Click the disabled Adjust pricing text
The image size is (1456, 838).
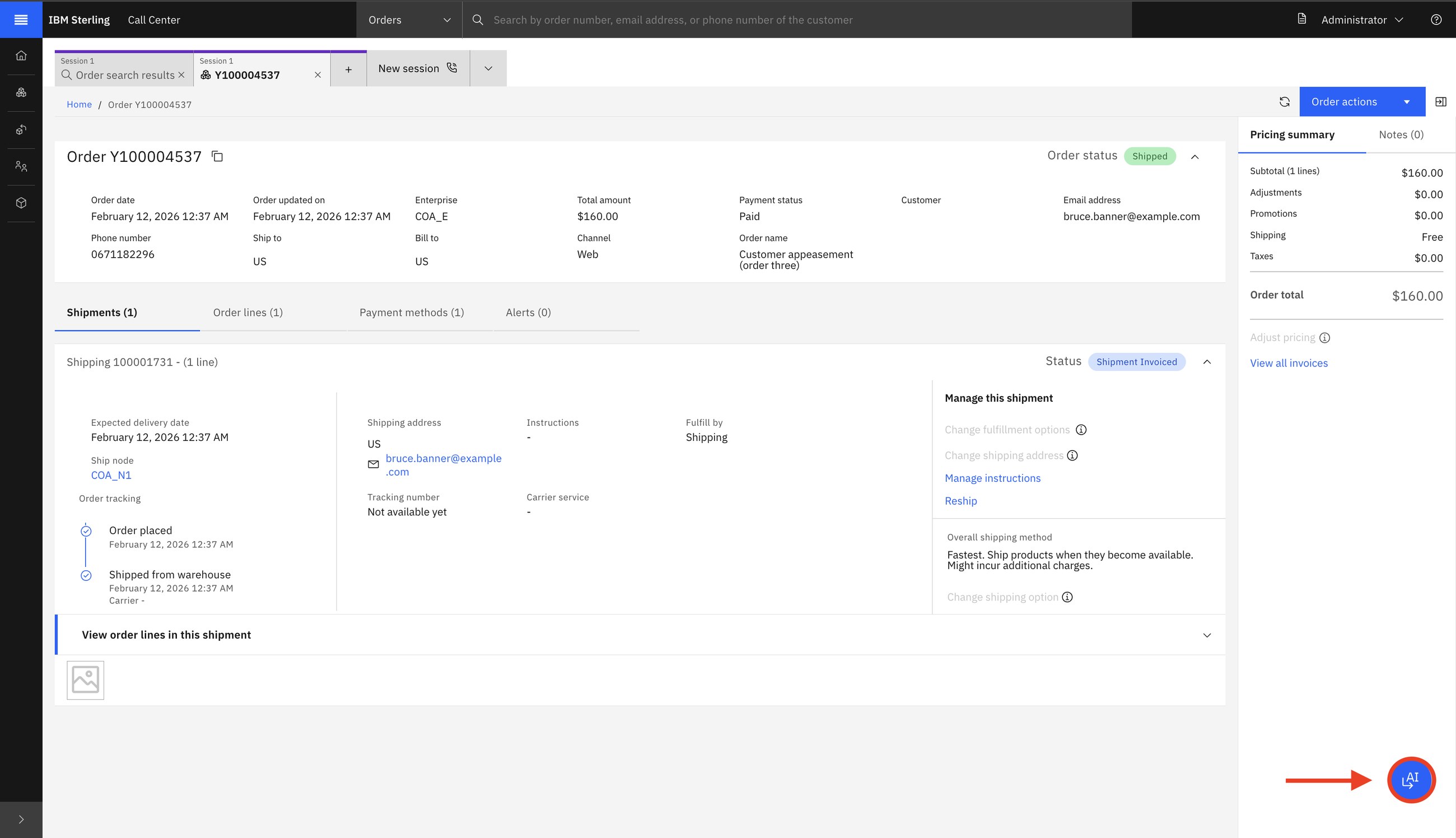(1282, 338)
